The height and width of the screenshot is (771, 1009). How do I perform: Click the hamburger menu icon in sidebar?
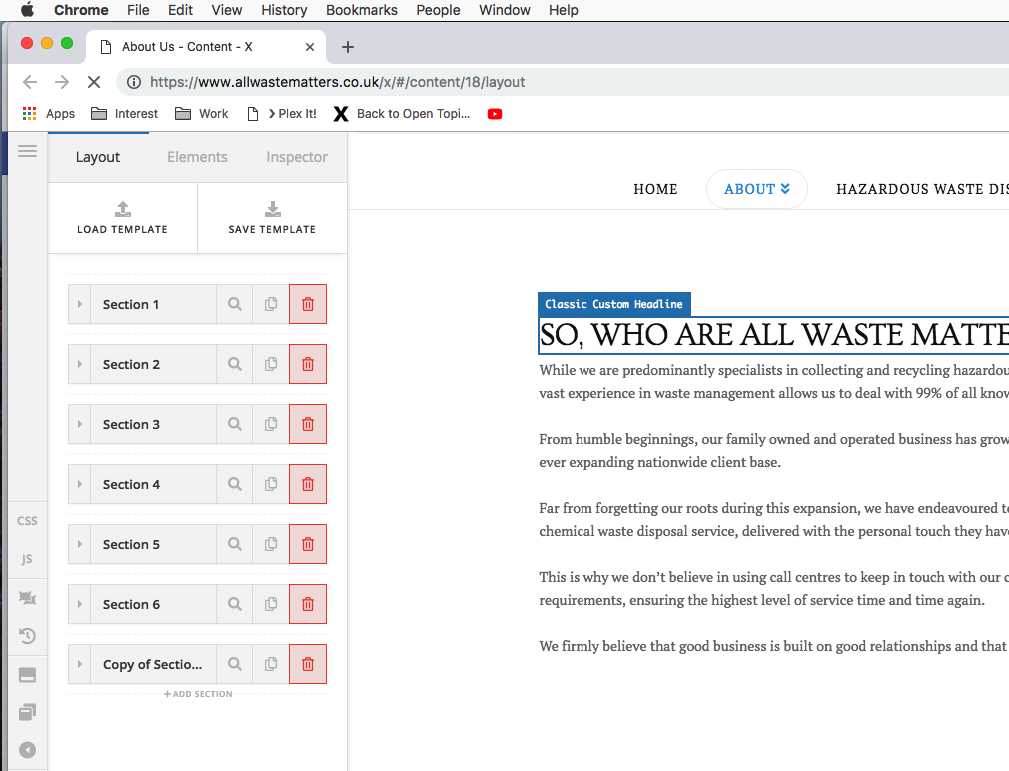[27, 151]
